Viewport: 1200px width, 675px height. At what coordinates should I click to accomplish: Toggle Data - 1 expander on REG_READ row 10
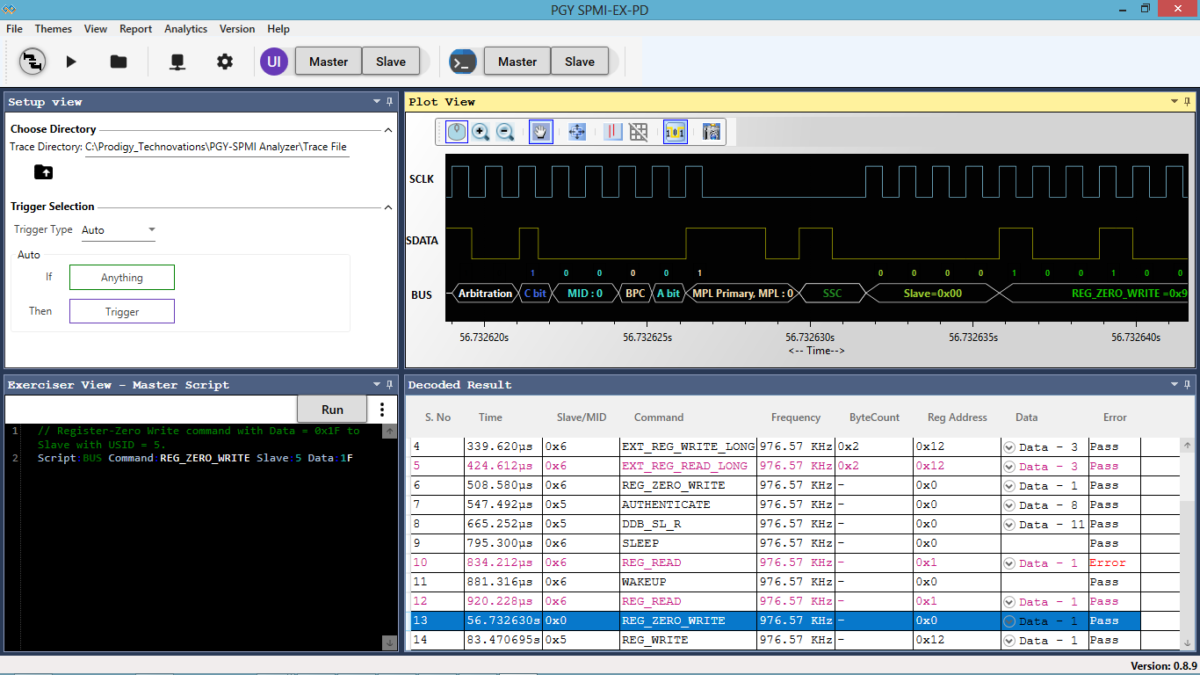tap(1007, 563)
